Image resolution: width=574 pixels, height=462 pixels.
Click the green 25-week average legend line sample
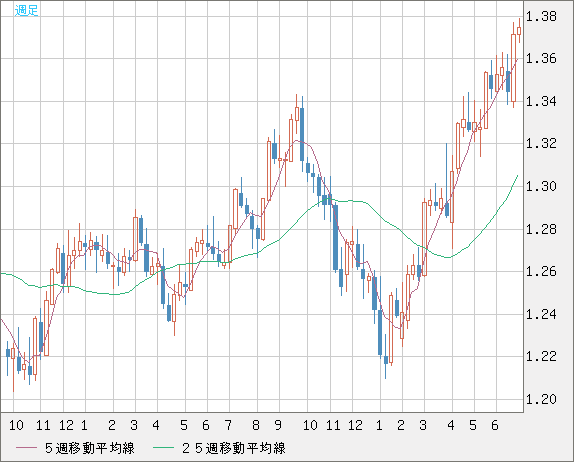click(163, 448)
